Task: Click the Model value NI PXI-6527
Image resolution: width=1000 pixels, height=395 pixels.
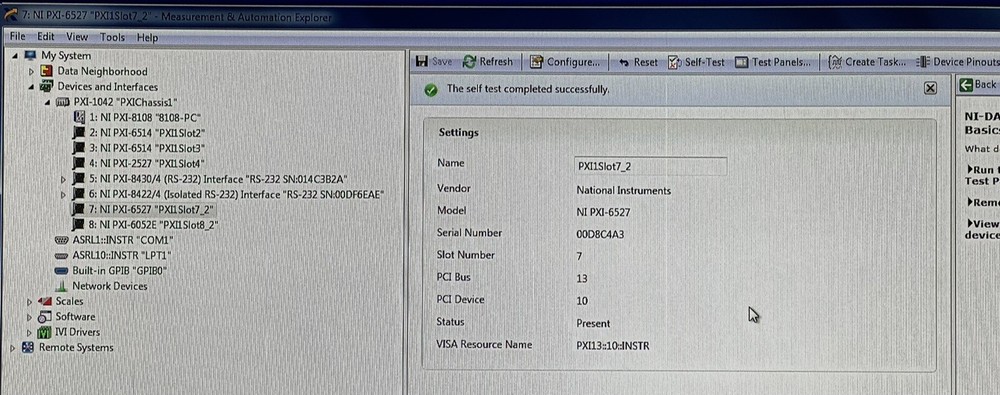Action: [x=603, y=212]
